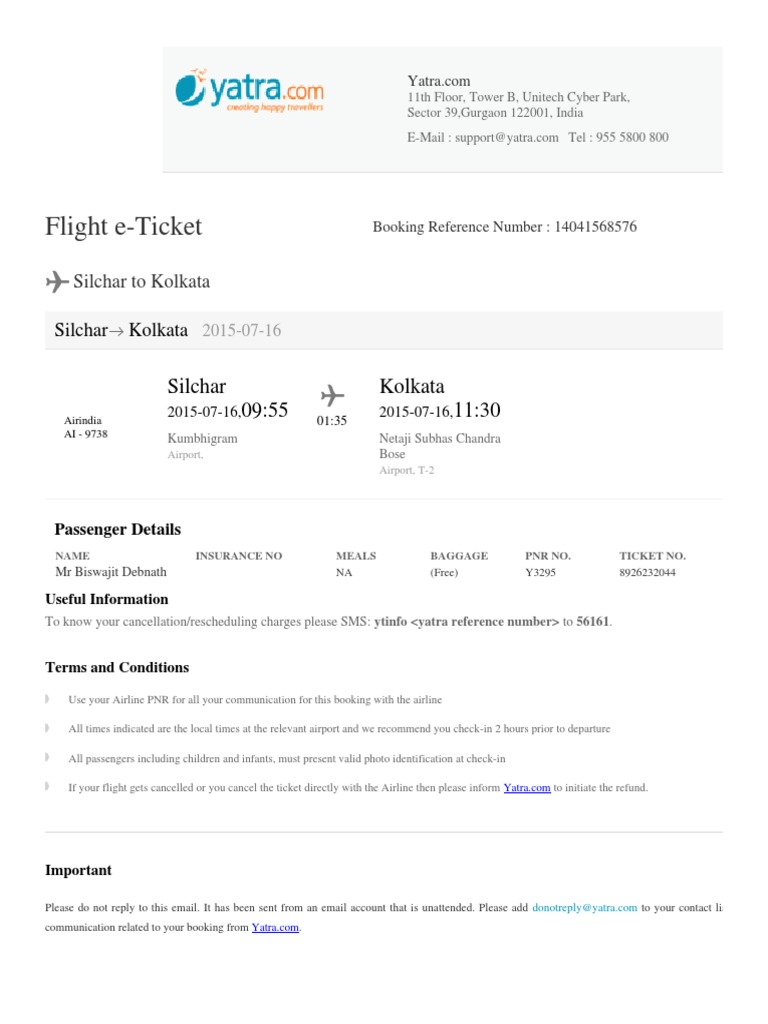Screen dimensions: 768x1024
Task: Click the bullet marker before 'All passengers including children'
Action: click(x=48, y=759)
